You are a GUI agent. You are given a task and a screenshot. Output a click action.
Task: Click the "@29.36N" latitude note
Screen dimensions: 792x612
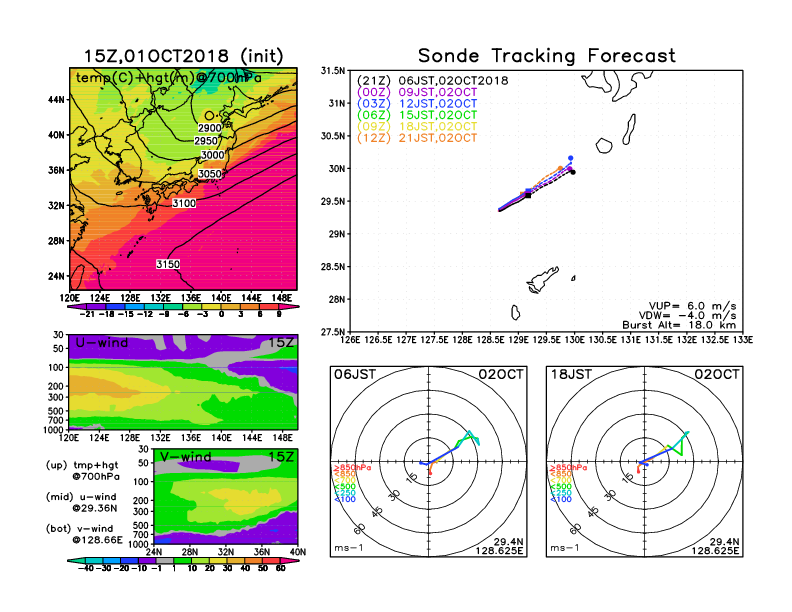tap(94, 508)
